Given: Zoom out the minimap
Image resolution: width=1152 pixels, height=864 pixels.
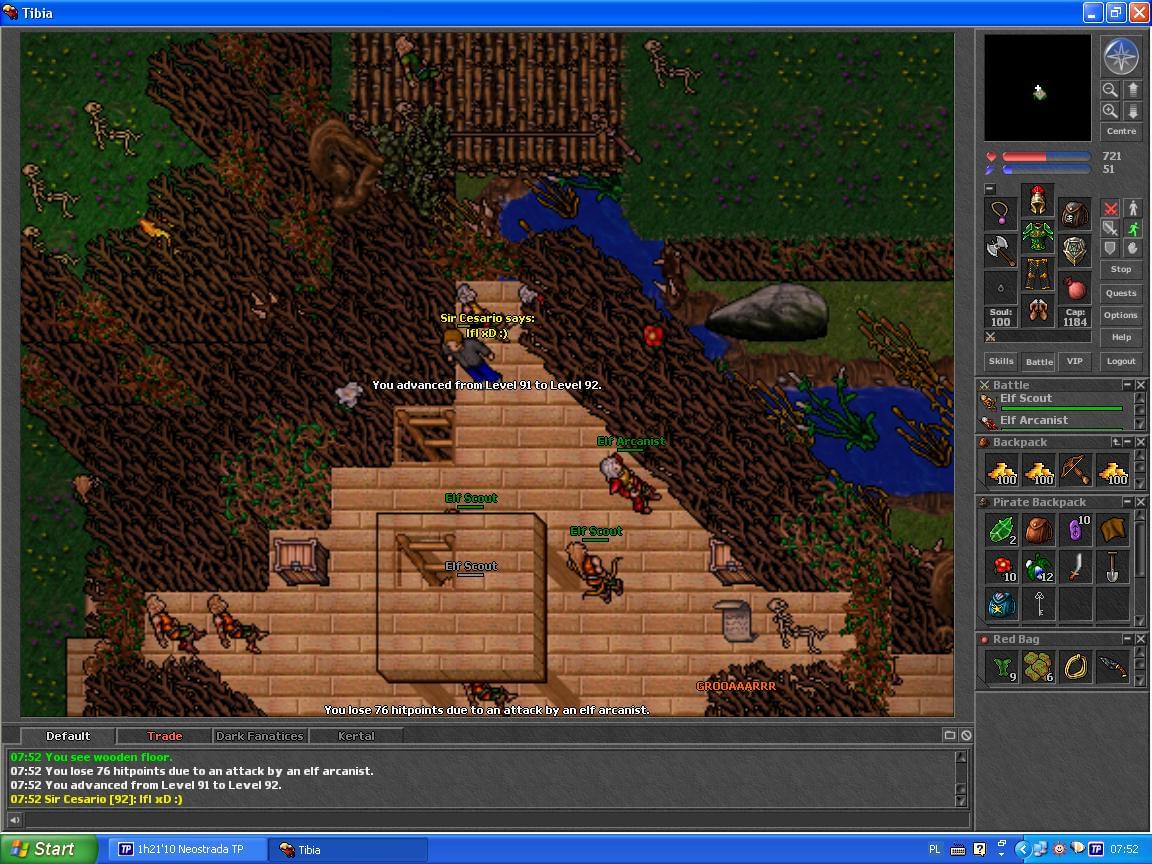Looking at the screenshot, I should pos(1110,90).
